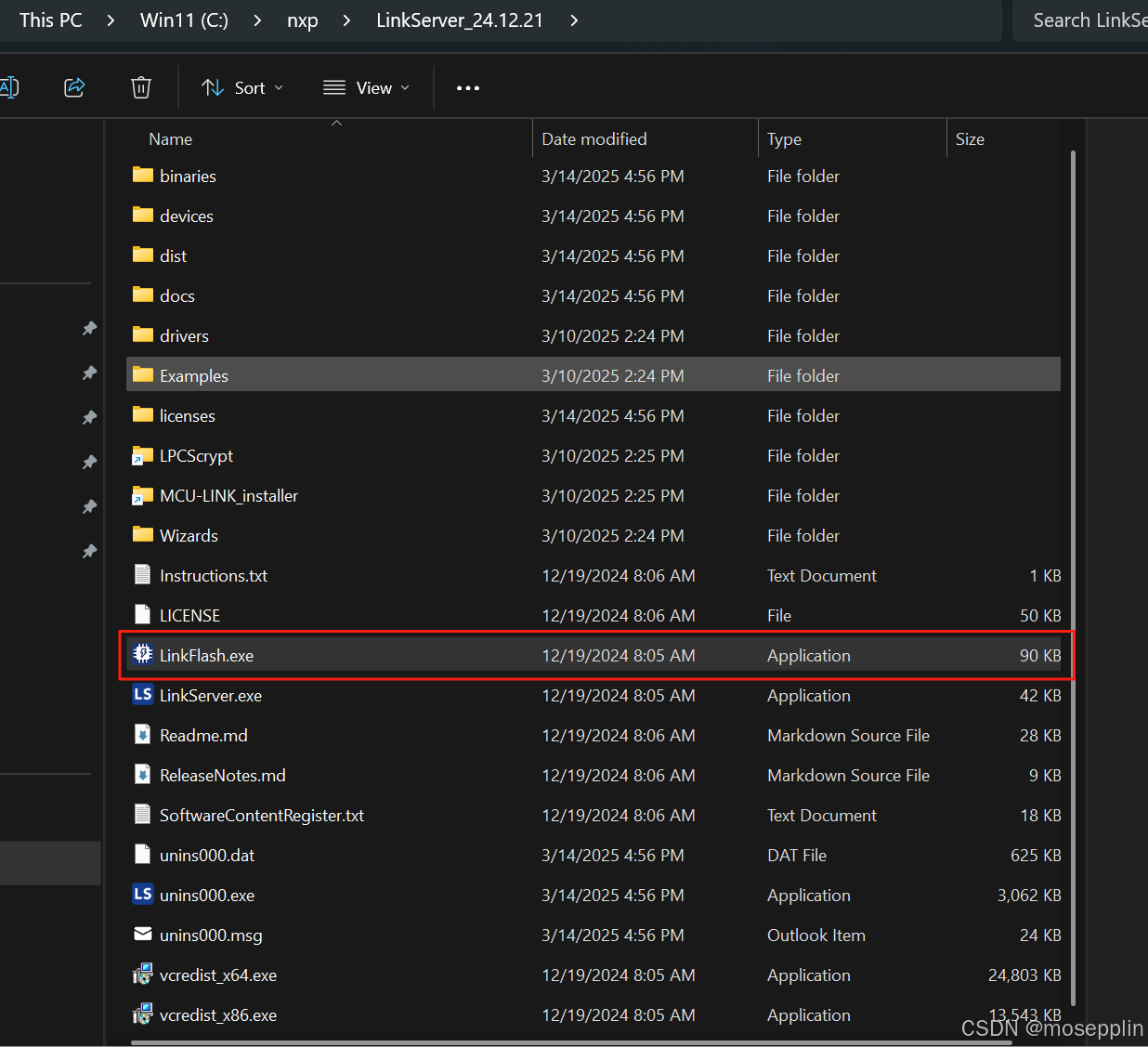
Task: Click the Outlook Item type cell
Action: click(816, 935)
